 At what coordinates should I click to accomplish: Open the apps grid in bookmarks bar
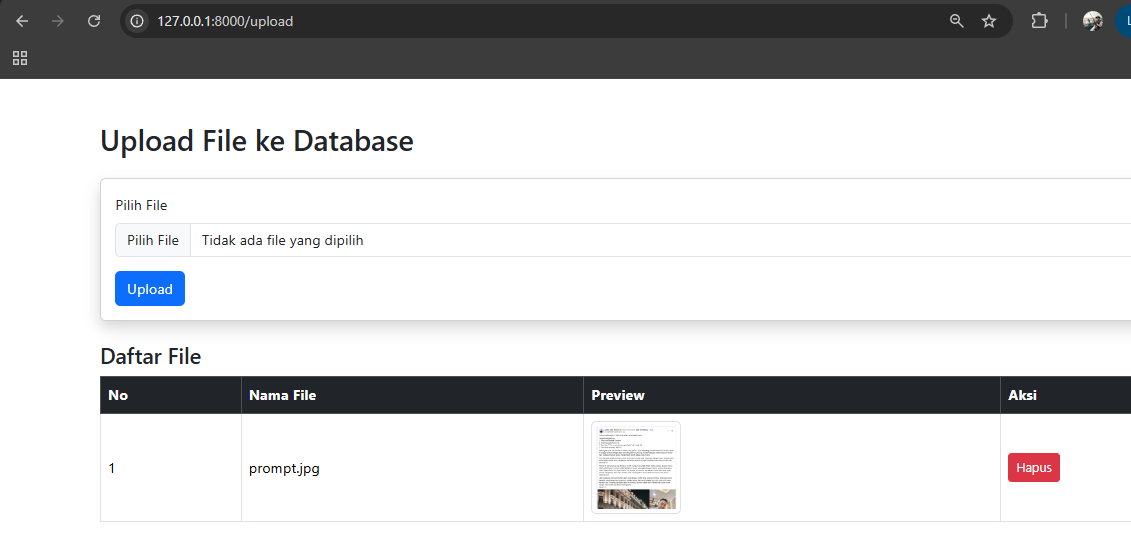[x=20, y=58]
